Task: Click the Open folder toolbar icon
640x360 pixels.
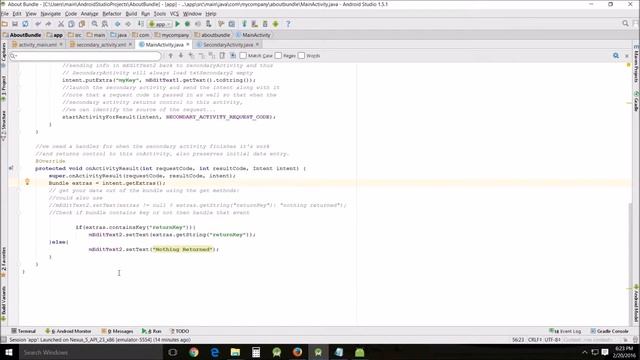Action: coord(5,24)
